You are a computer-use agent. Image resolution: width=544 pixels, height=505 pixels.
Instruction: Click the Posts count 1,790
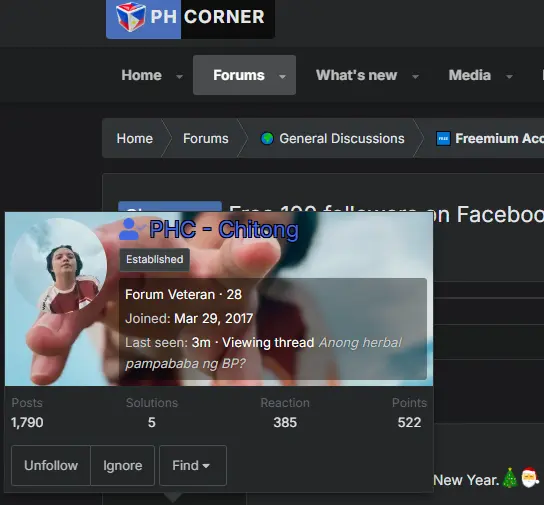pos(27,422)
